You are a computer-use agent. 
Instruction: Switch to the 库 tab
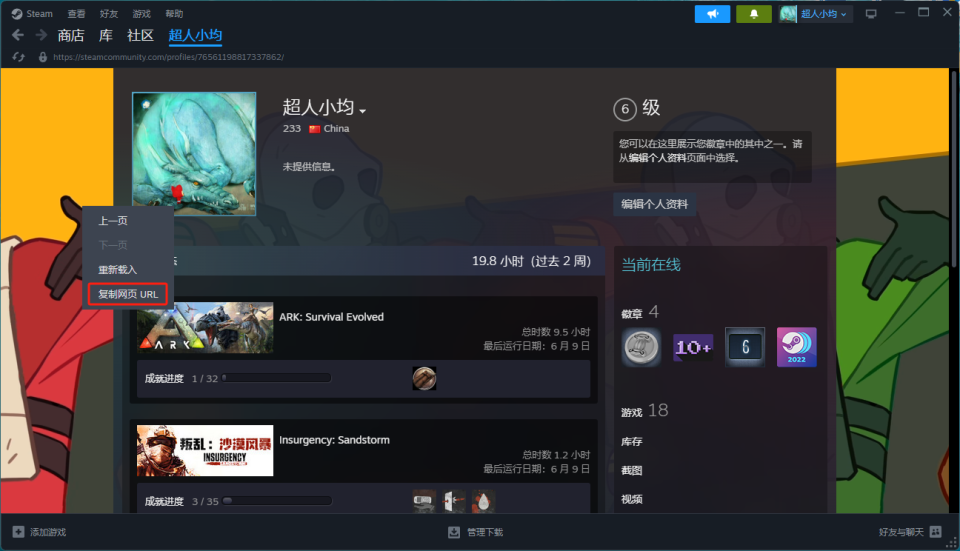coord(106,36)
